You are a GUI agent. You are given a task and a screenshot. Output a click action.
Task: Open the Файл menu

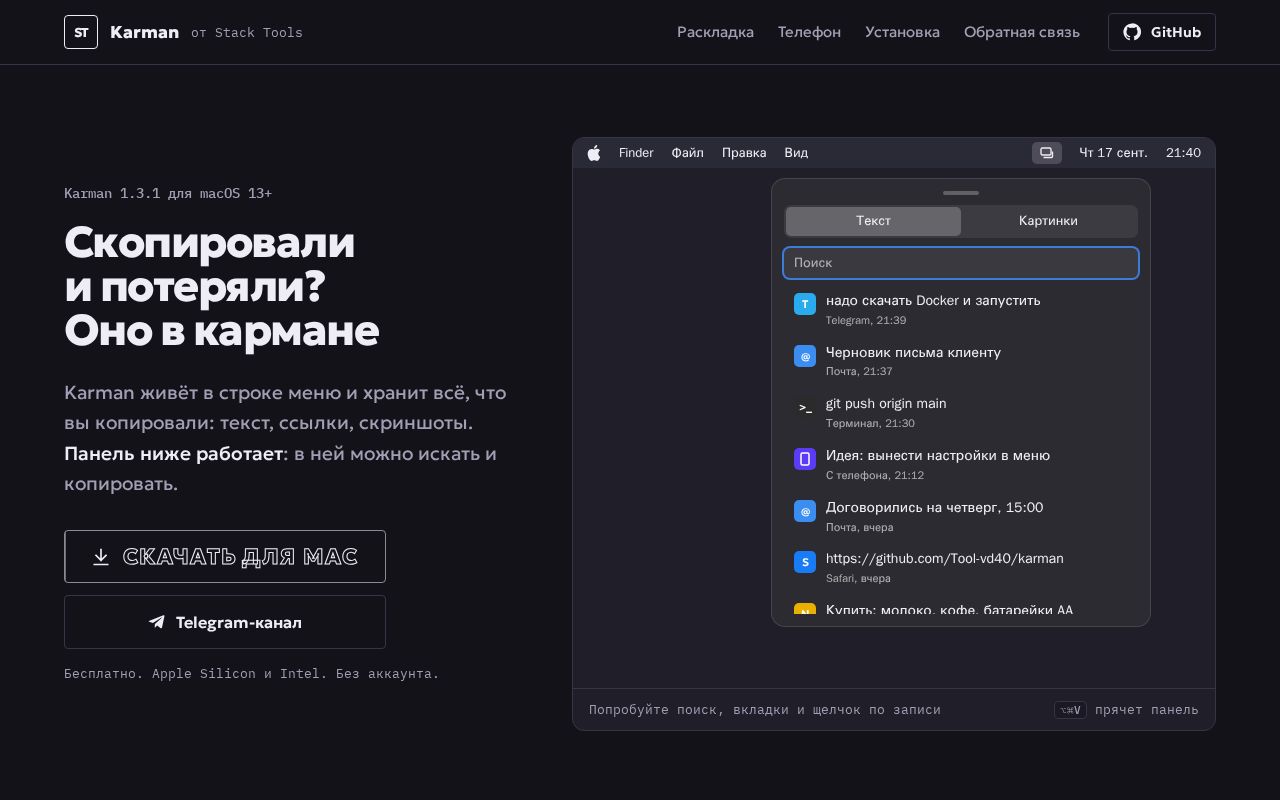coord(687,153)
